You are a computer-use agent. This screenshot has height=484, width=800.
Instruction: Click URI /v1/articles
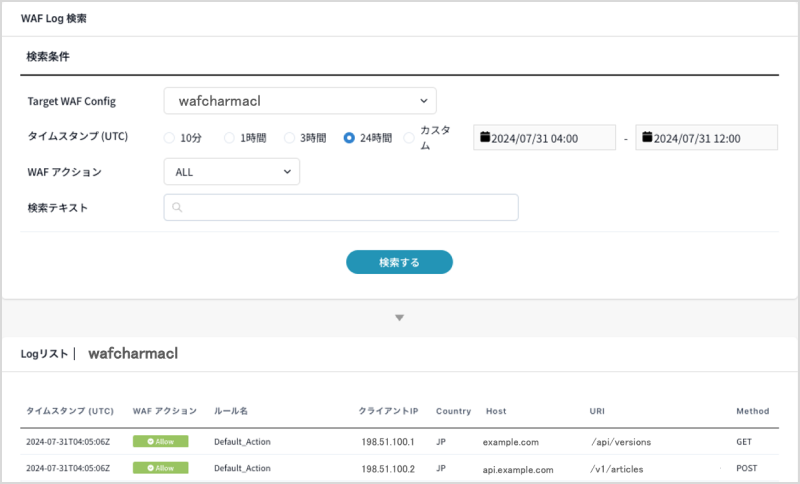(616, 469)
